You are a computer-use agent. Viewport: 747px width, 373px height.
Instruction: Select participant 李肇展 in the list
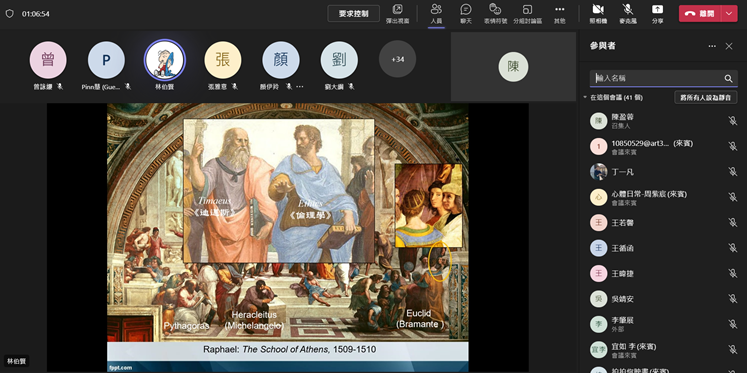pyautogui.click(x=662, y=324)
